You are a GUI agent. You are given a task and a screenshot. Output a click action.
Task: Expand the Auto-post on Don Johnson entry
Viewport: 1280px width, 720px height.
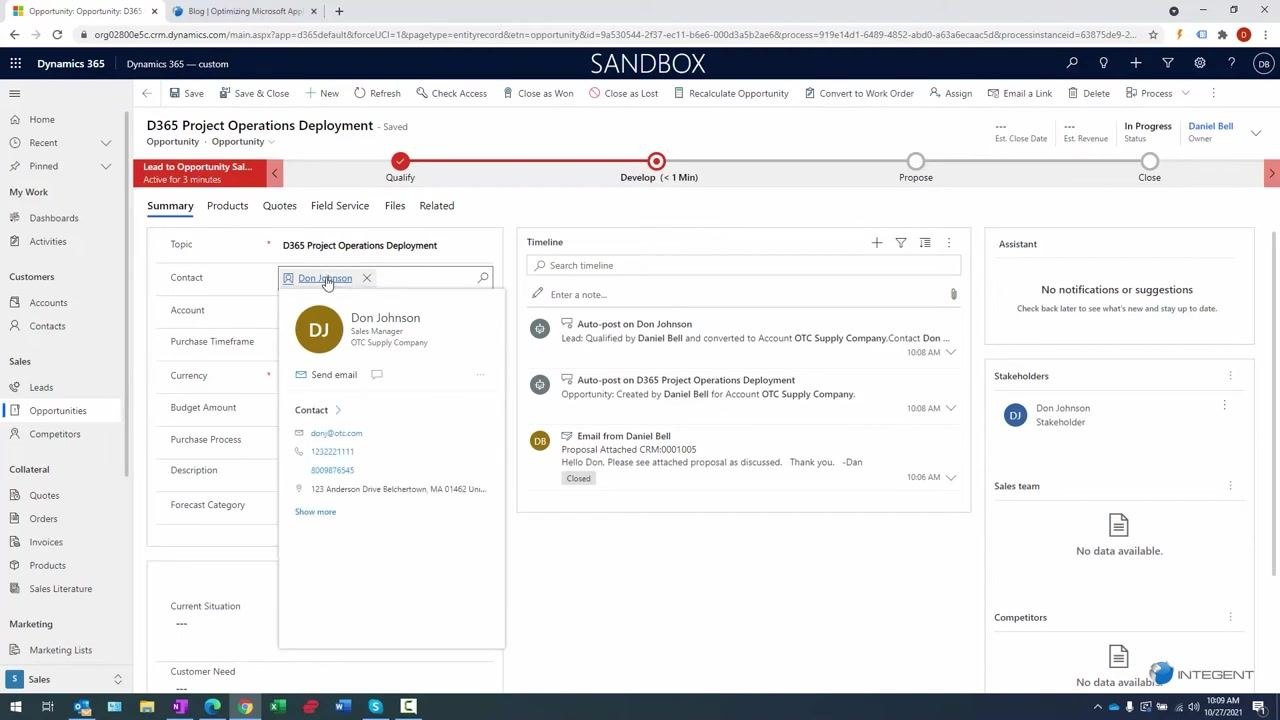pyautogui.click(x=950, y=352)
